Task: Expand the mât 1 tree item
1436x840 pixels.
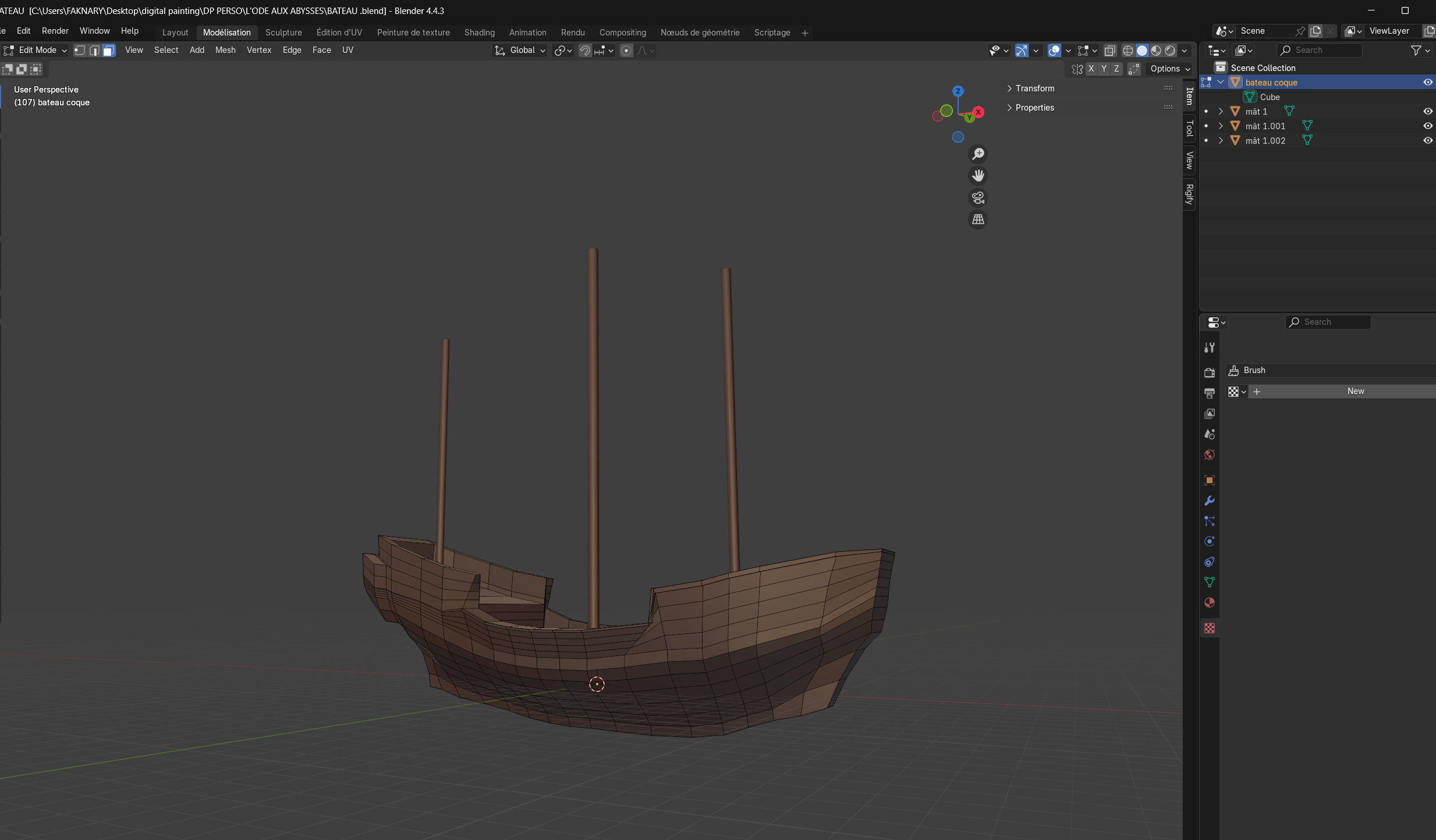Action: point(1221,111)
